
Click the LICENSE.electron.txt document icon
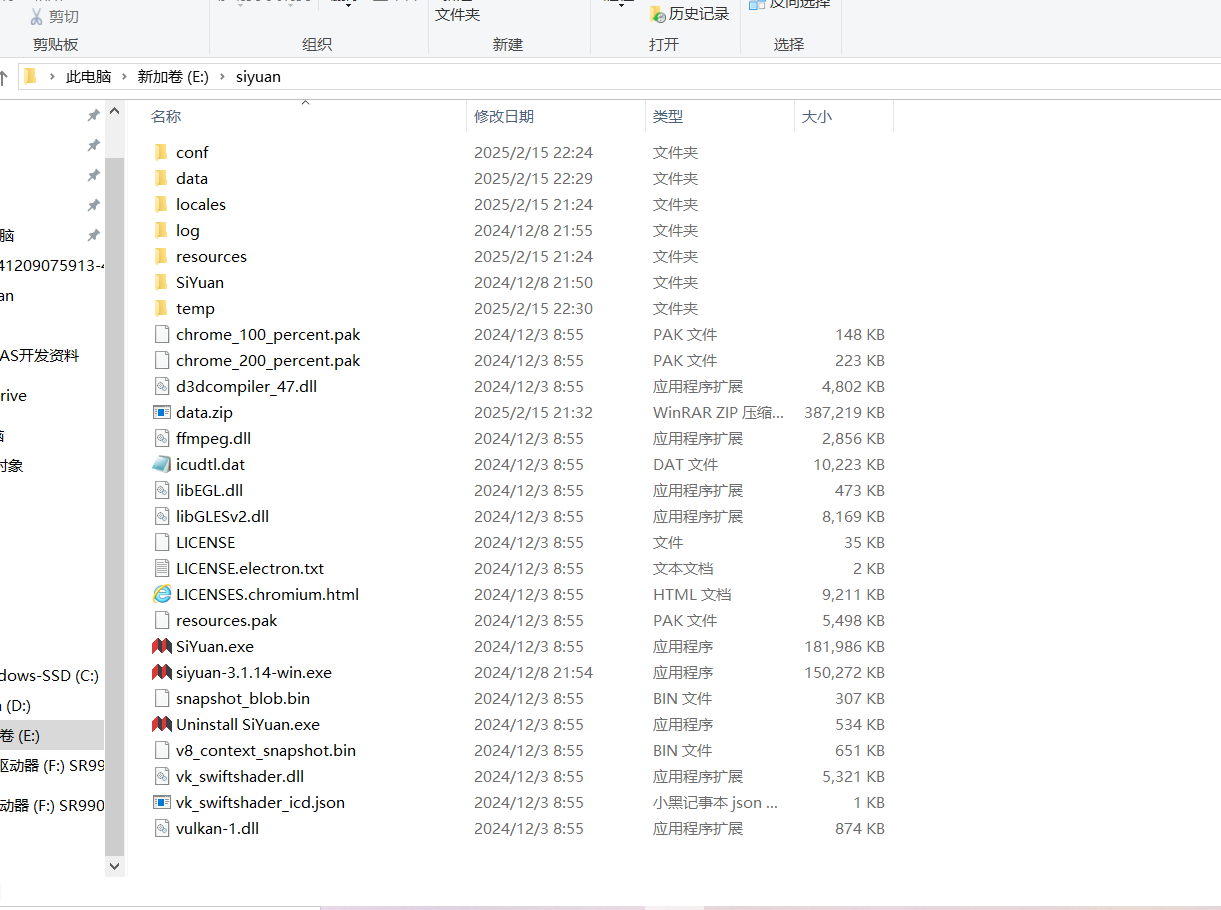pyautogui.click(x=161, y=568)
